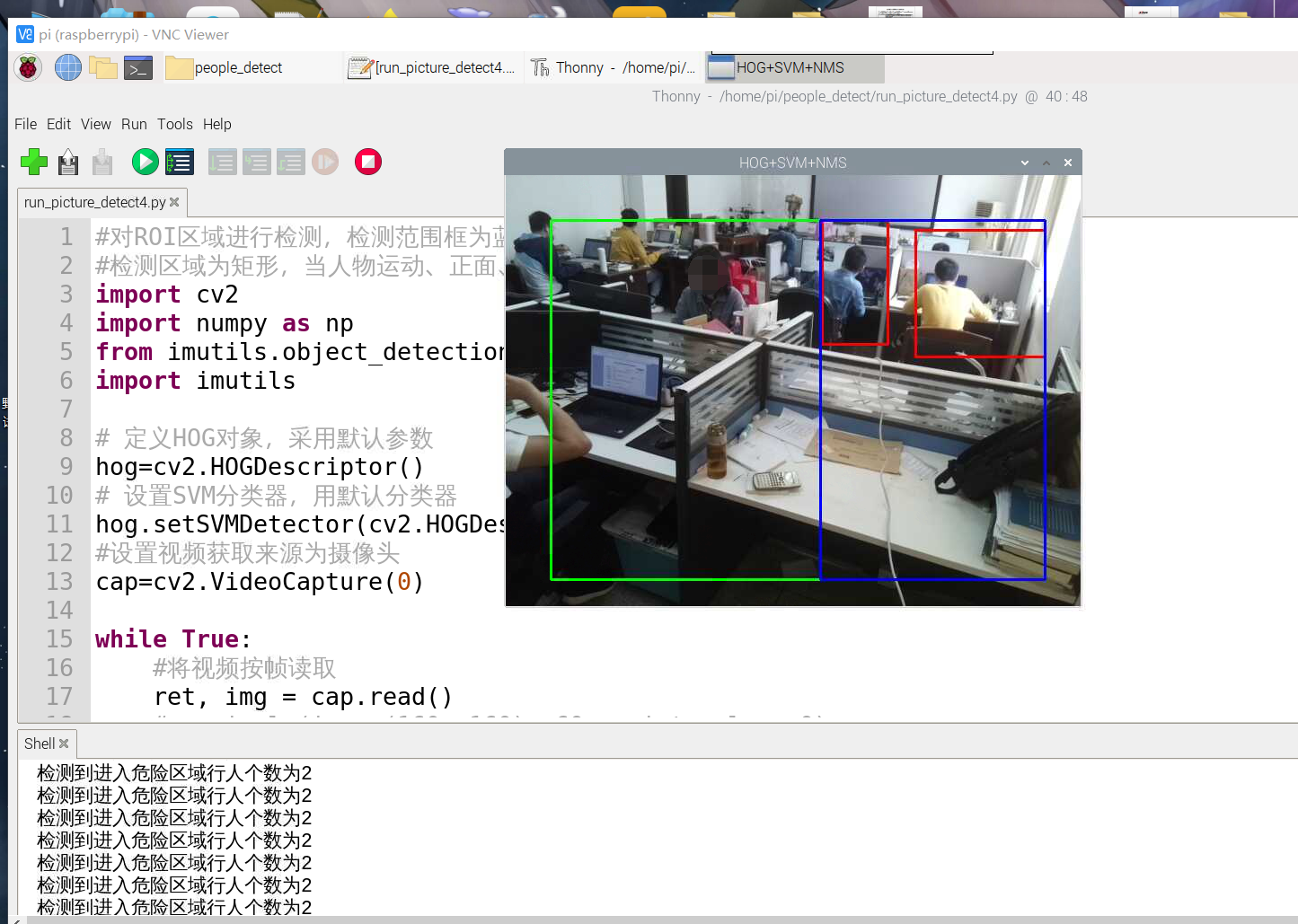1298x924 pixels.
Task: Switch to the Shell tab
Action: [40, 744]
